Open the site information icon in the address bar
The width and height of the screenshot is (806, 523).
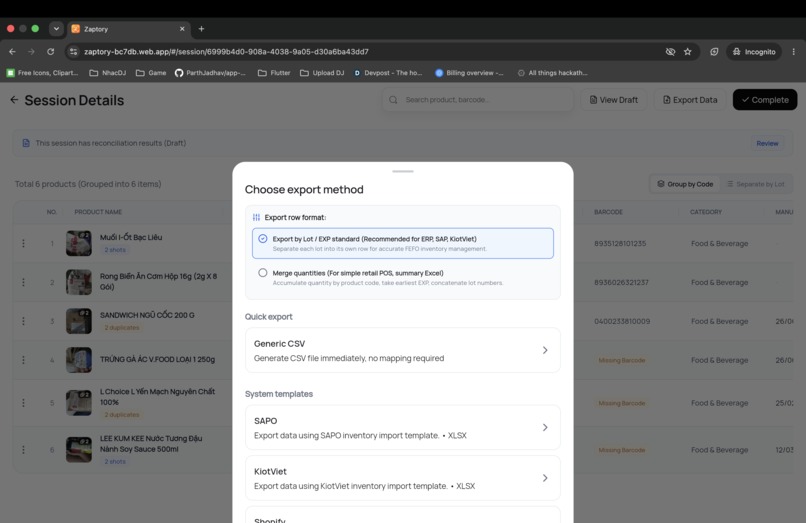point(74,51)
